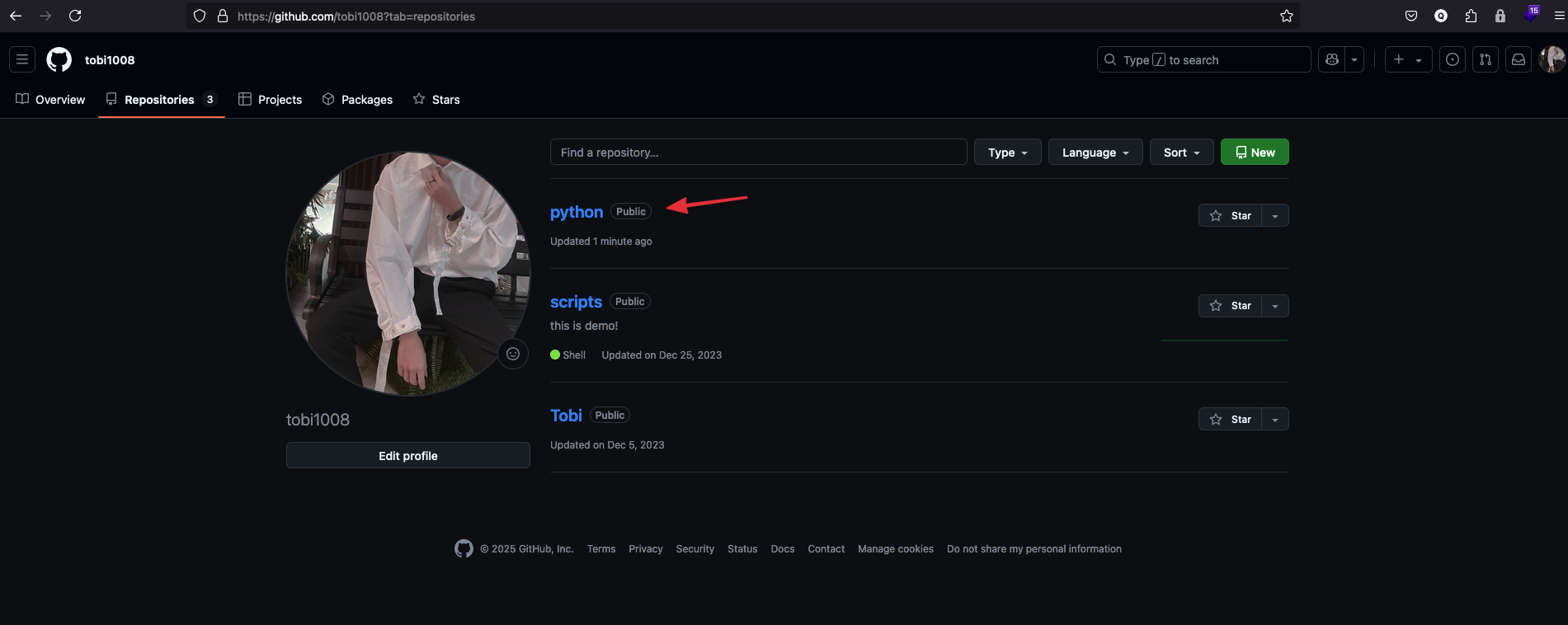The width and height of the screenshot is (1568, 625).
Task: Click the green New repository button
Action: coord(1254,153)
